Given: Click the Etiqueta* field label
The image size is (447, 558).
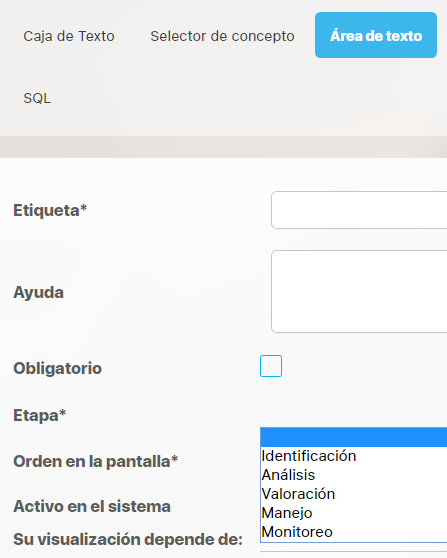Looking at the screenshot, I should pyautogui.click(x=50, y=210).
